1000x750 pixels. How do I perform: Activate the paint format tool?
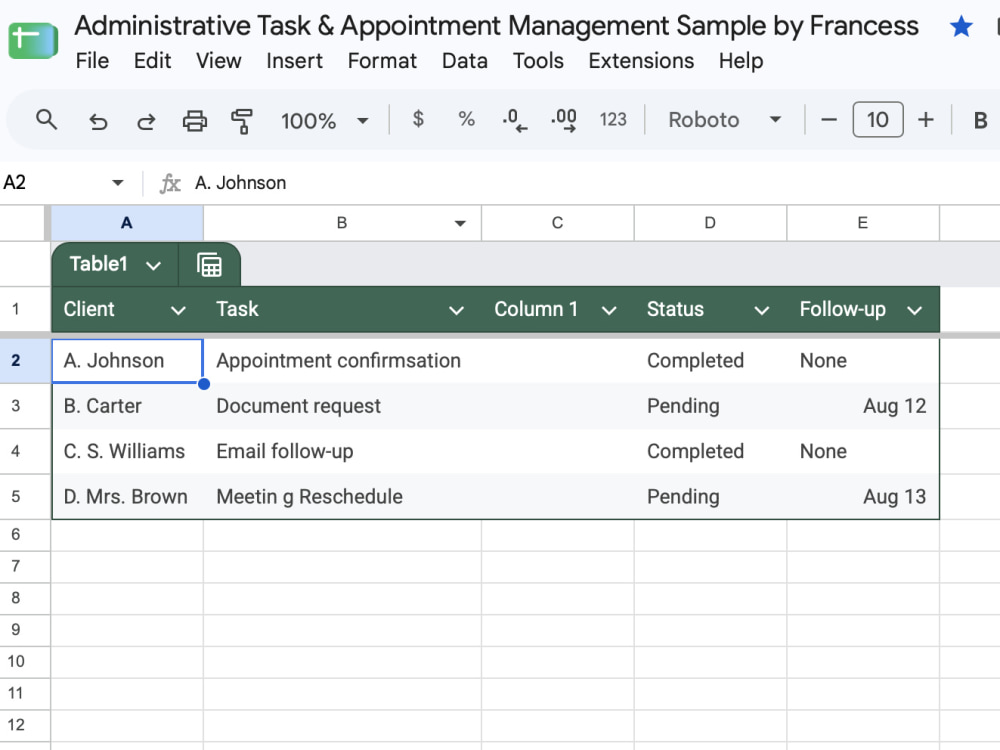[x=242, y=121]
